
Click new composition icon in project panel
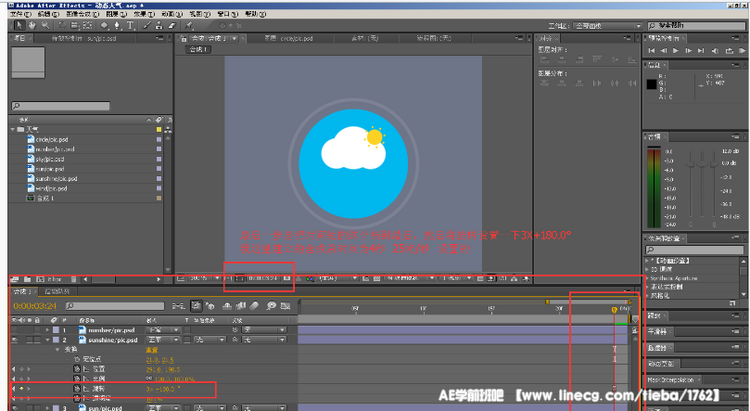[40, 279]
